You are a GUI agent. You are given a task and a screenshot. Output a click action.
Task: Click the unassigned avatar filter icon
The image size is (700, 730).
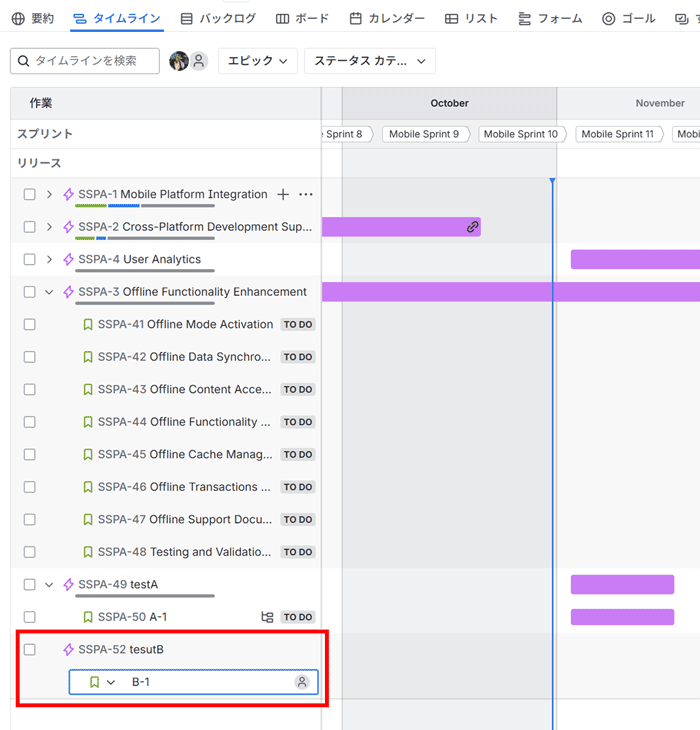click(199, 61)
